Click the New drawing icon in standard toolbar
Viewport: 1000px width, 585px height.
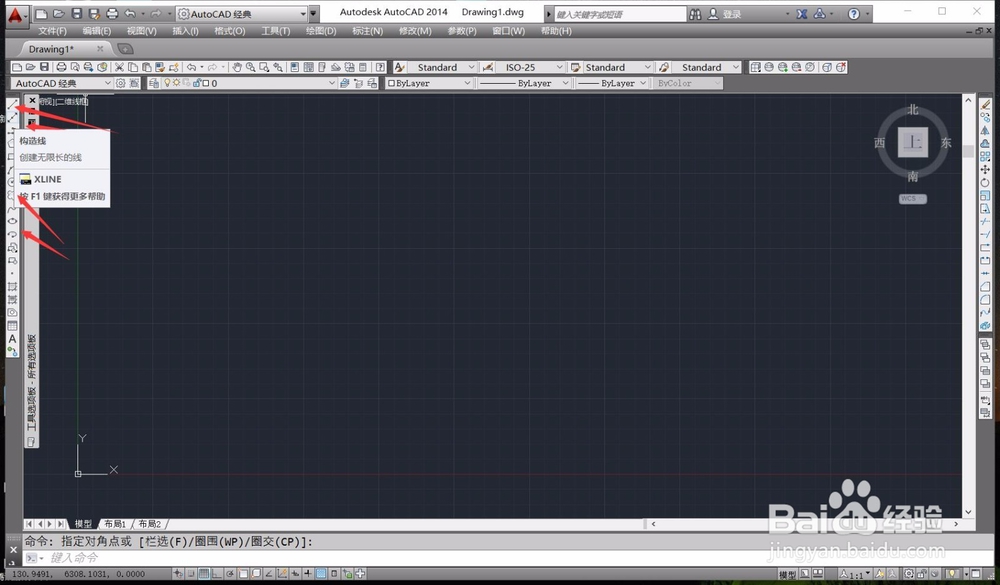(17, 67)
